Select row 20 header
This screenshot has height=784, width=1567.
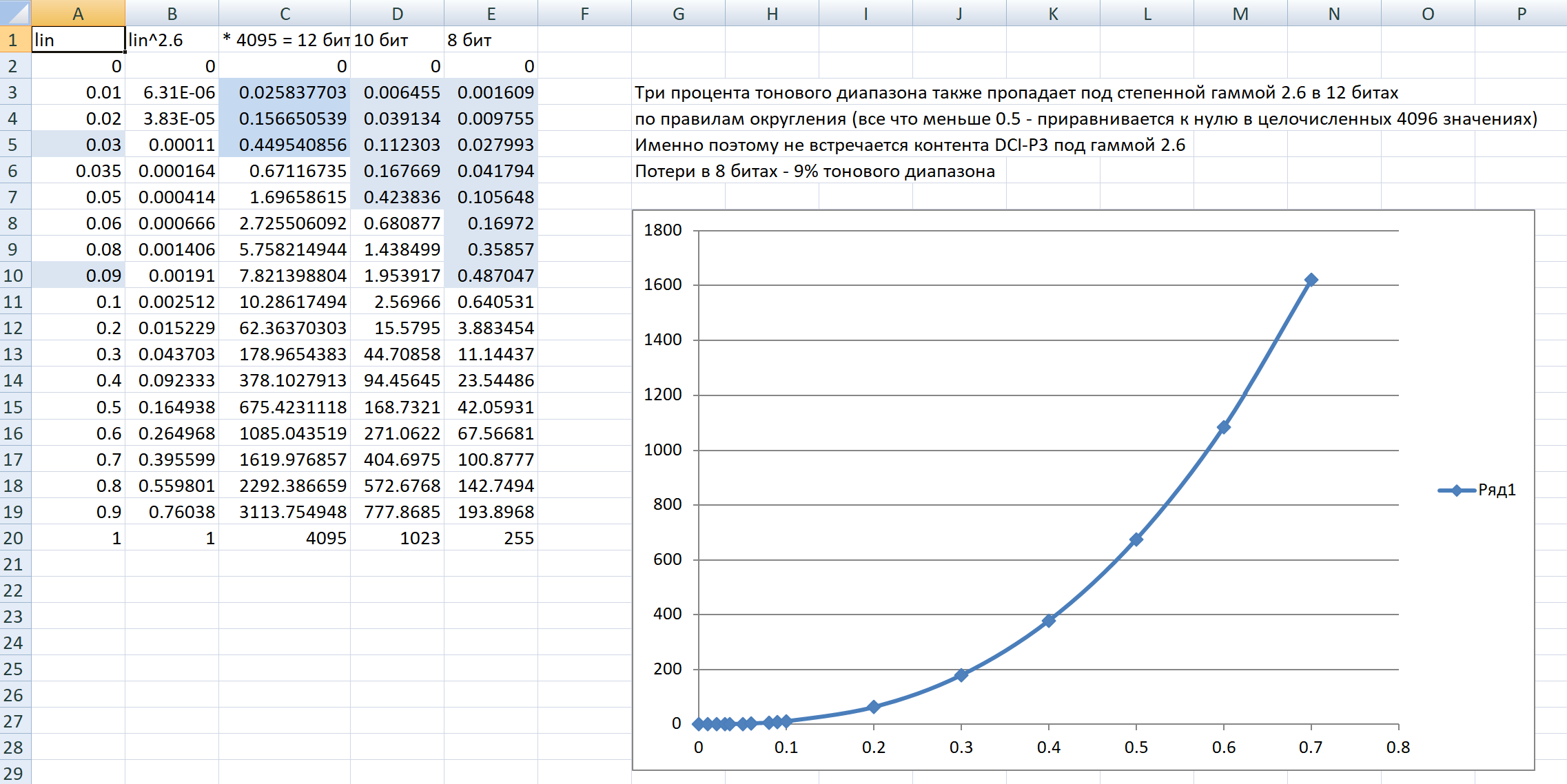click(14, 538)
